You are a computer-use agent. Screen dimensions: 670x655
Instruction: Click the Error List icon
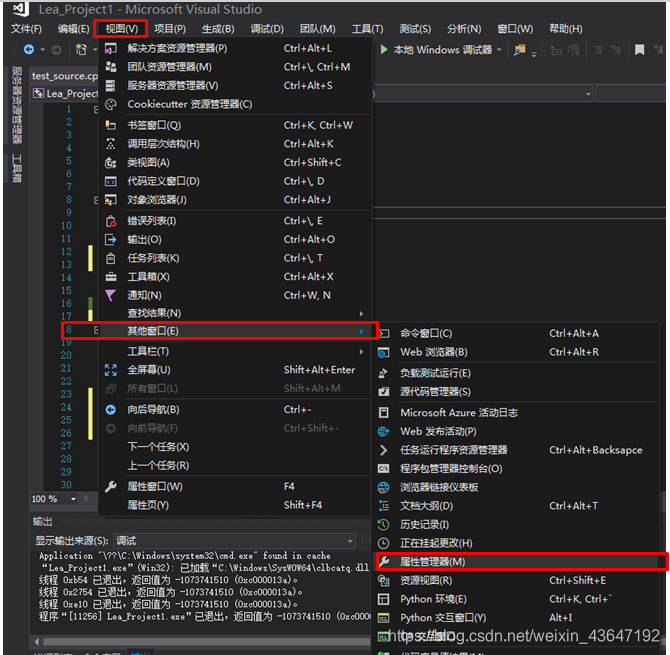(x=111, y=221)
